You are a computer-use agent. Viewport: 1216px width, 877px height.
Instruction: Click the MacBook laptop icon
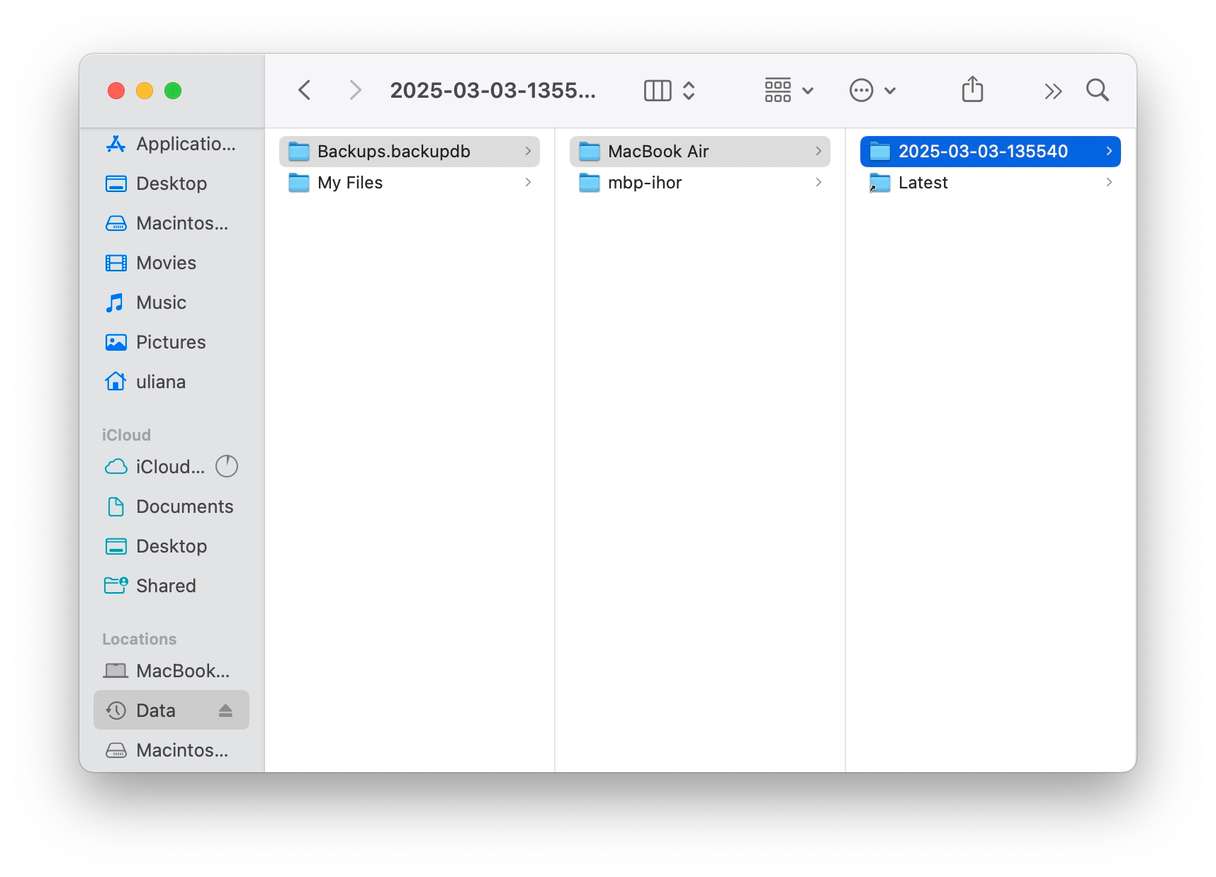coord(116,671)
